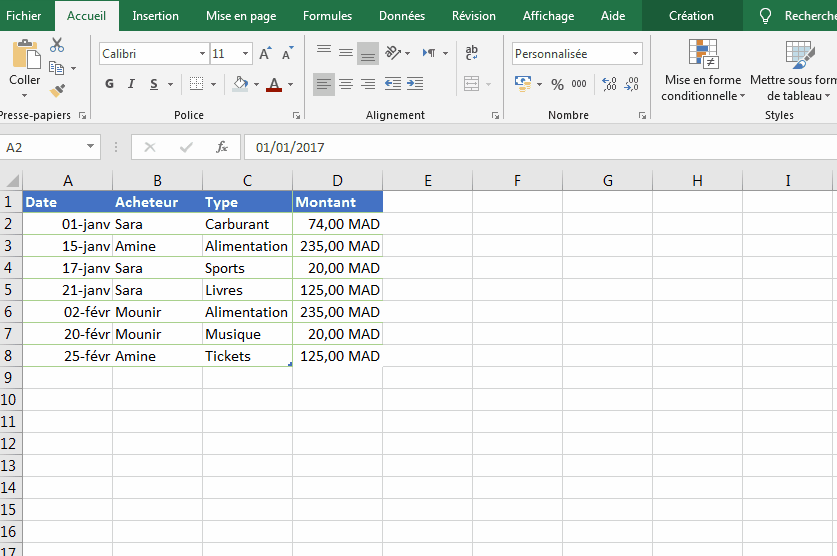Align text to the bottom
This screenshot has width=837, height=556.
pos(368,53)
